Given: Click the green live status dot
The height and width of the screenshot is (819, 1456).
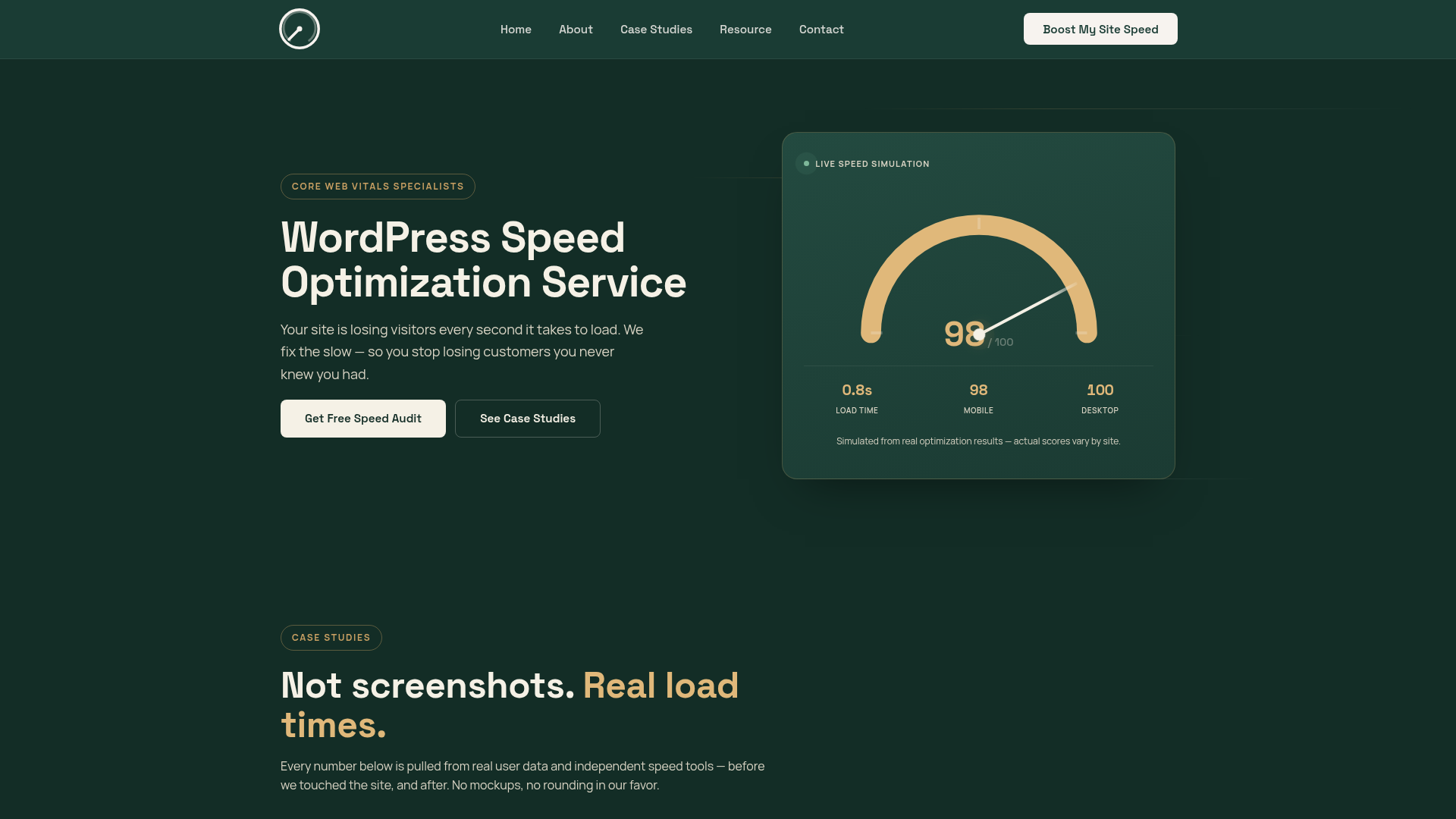Looking at the screenshot, I should click(806, 164).
